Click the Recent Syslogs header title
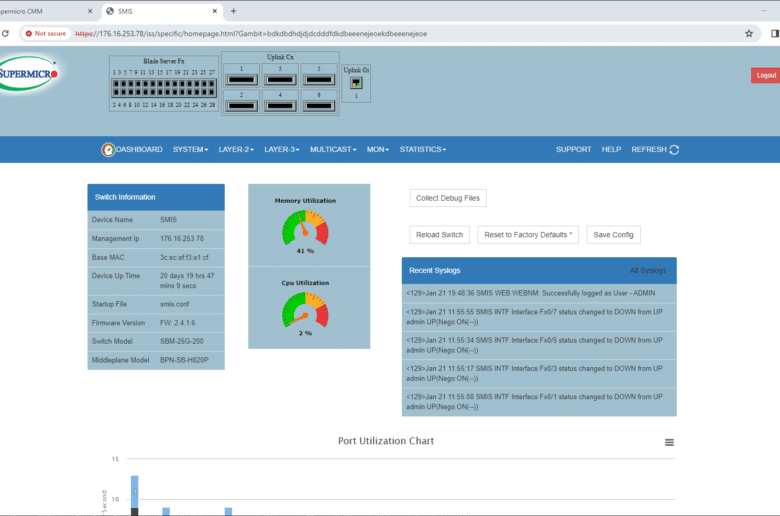Viewport: 780px width, 516px height. point(434,270)
